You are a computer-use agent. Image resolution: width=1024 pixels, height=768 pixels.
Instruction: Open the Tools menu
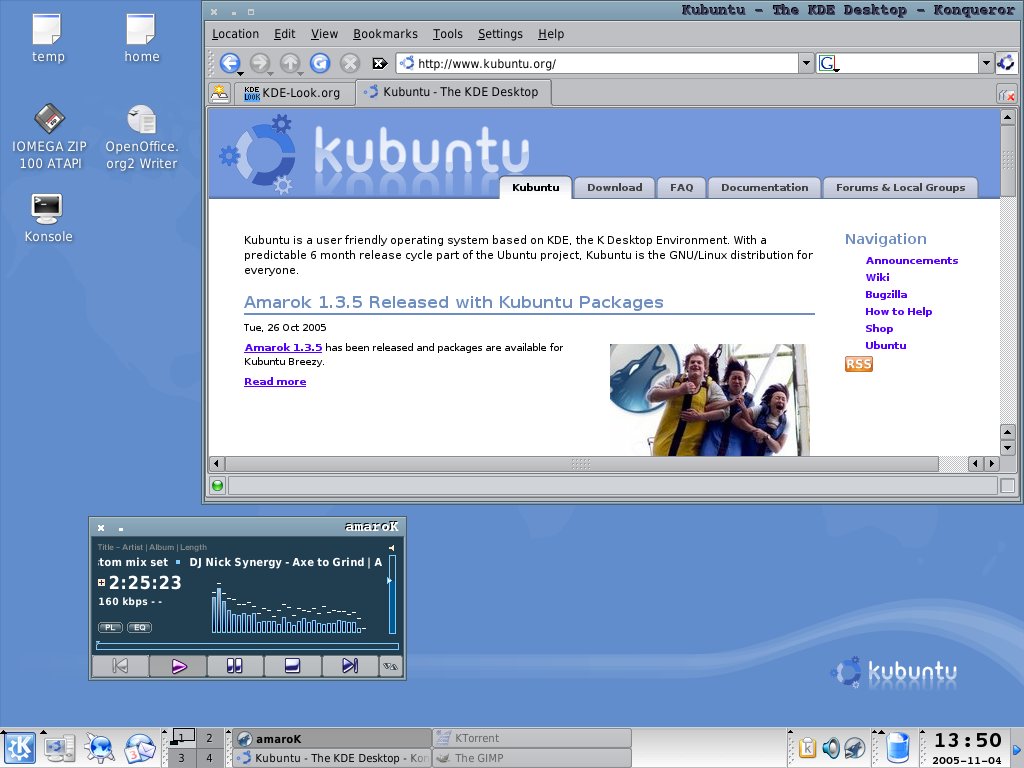tap(447, 34)
